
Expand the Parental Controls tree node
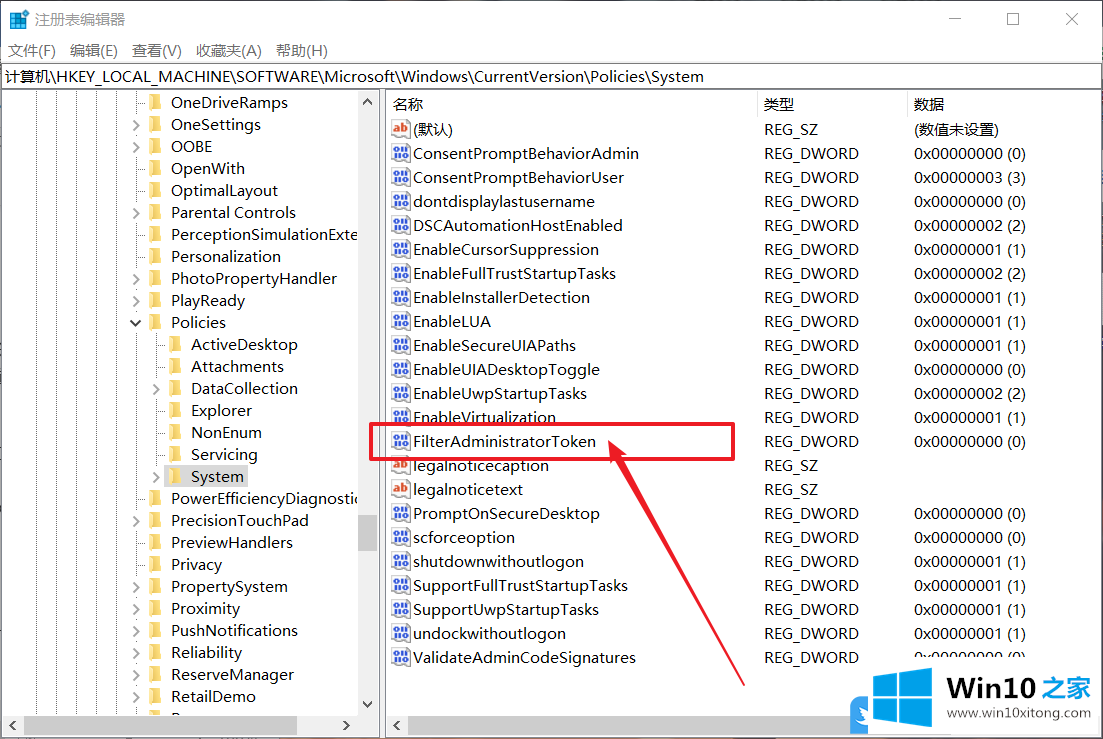point(136,212)
